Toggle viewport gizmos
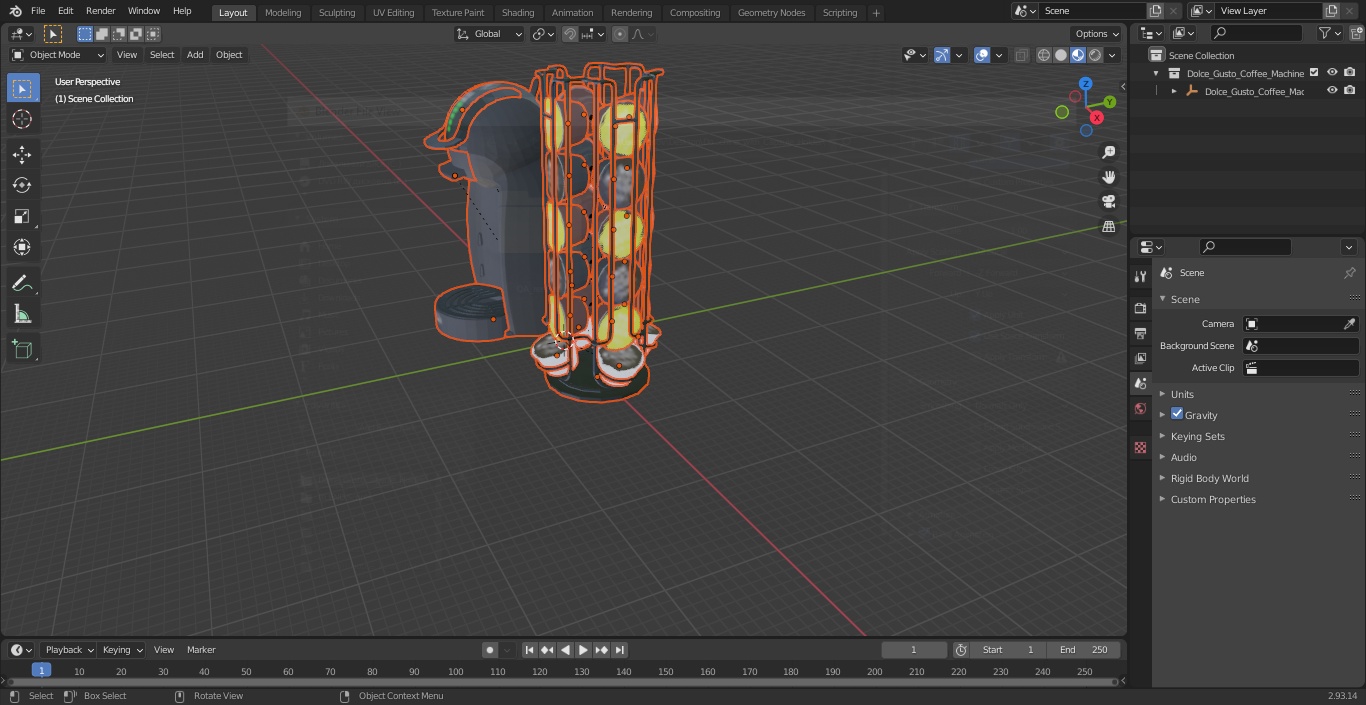 [x=942, y=55]
